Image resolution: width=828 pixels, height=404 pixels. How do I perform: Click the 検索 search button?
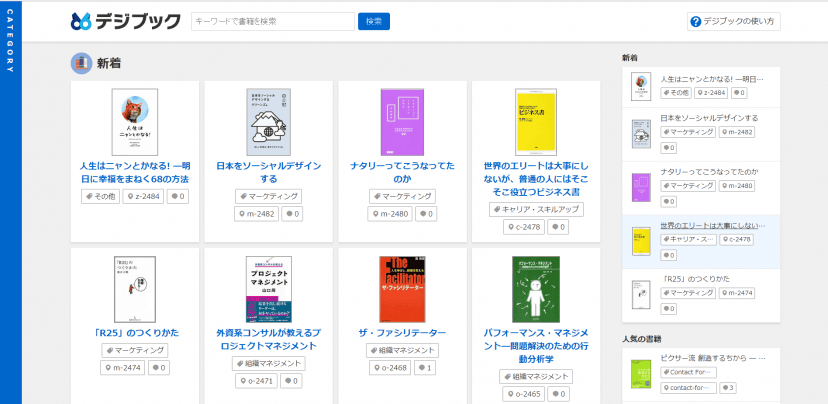pos(373,21)
